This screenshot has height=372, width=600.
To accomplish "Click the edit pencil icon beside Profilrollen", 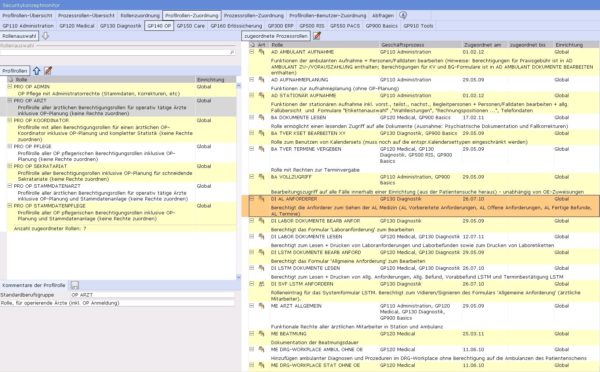I will click(48, 71).
